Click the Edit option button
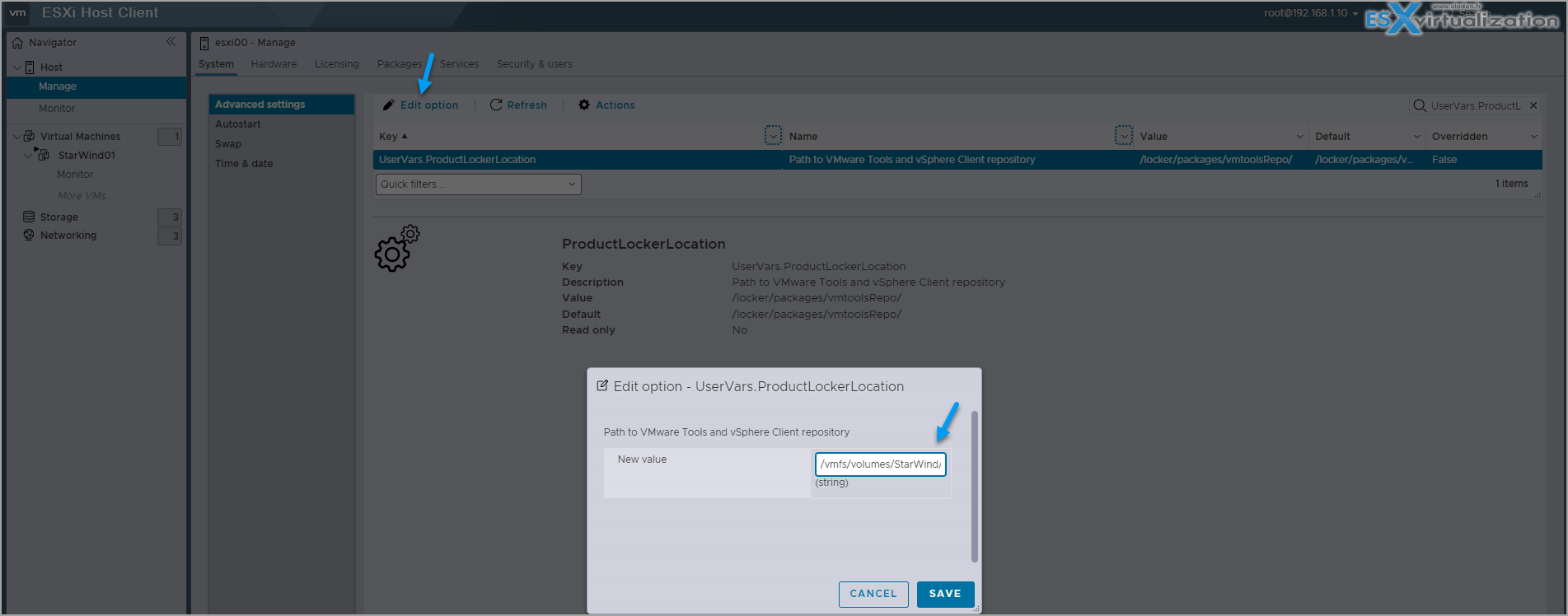Image resolution: width=1568 pixels, height=616 pixels. point(421,105)
